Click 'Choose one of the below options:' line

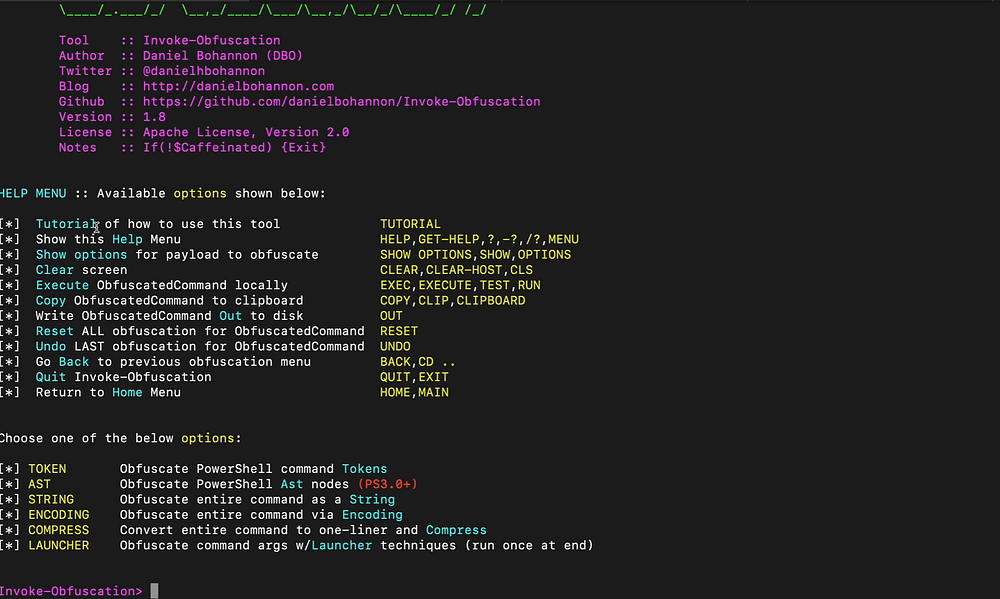click(x=121, y=438)
